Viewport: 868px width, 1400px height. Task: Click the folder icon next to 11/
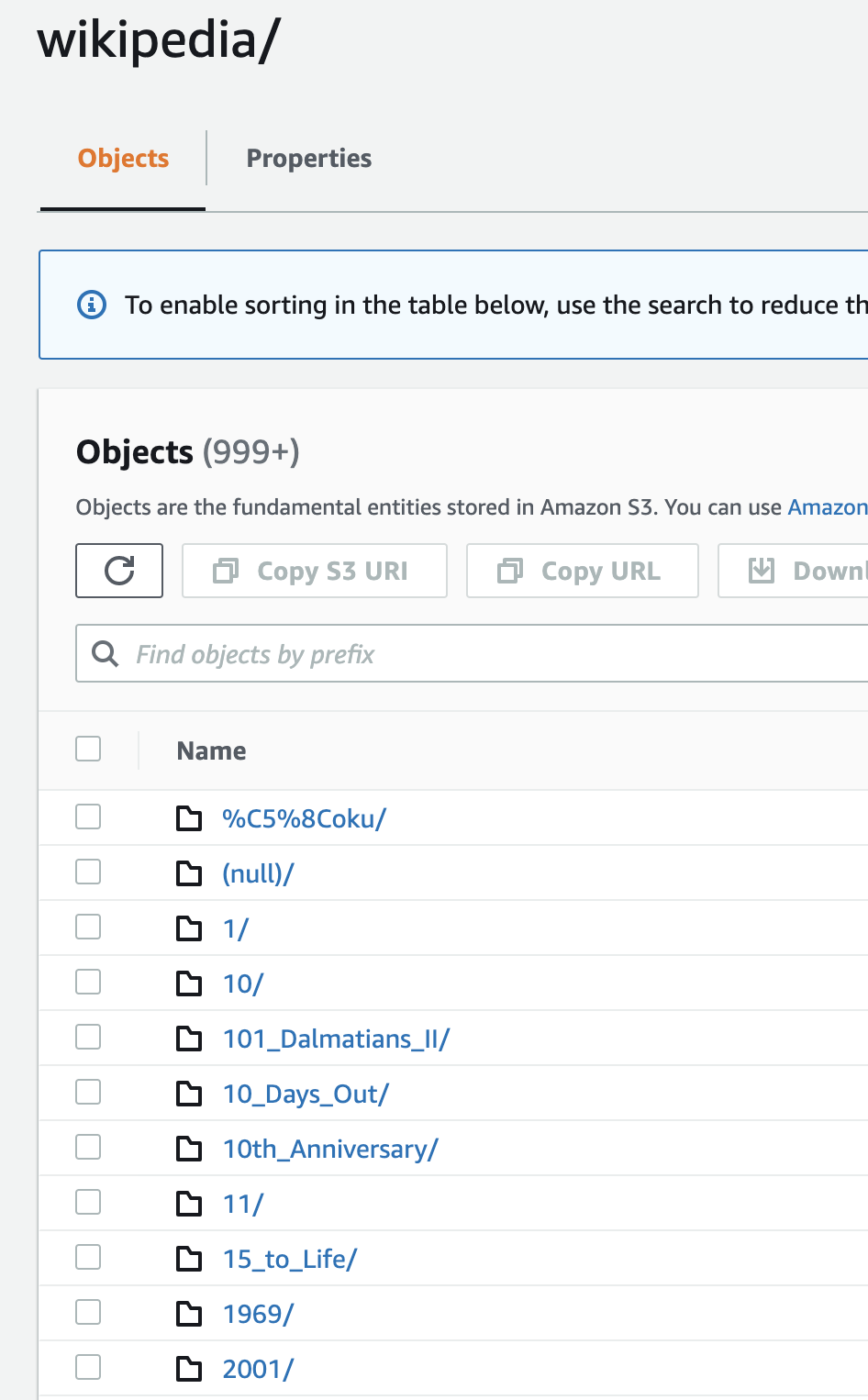coord(189,1204)
